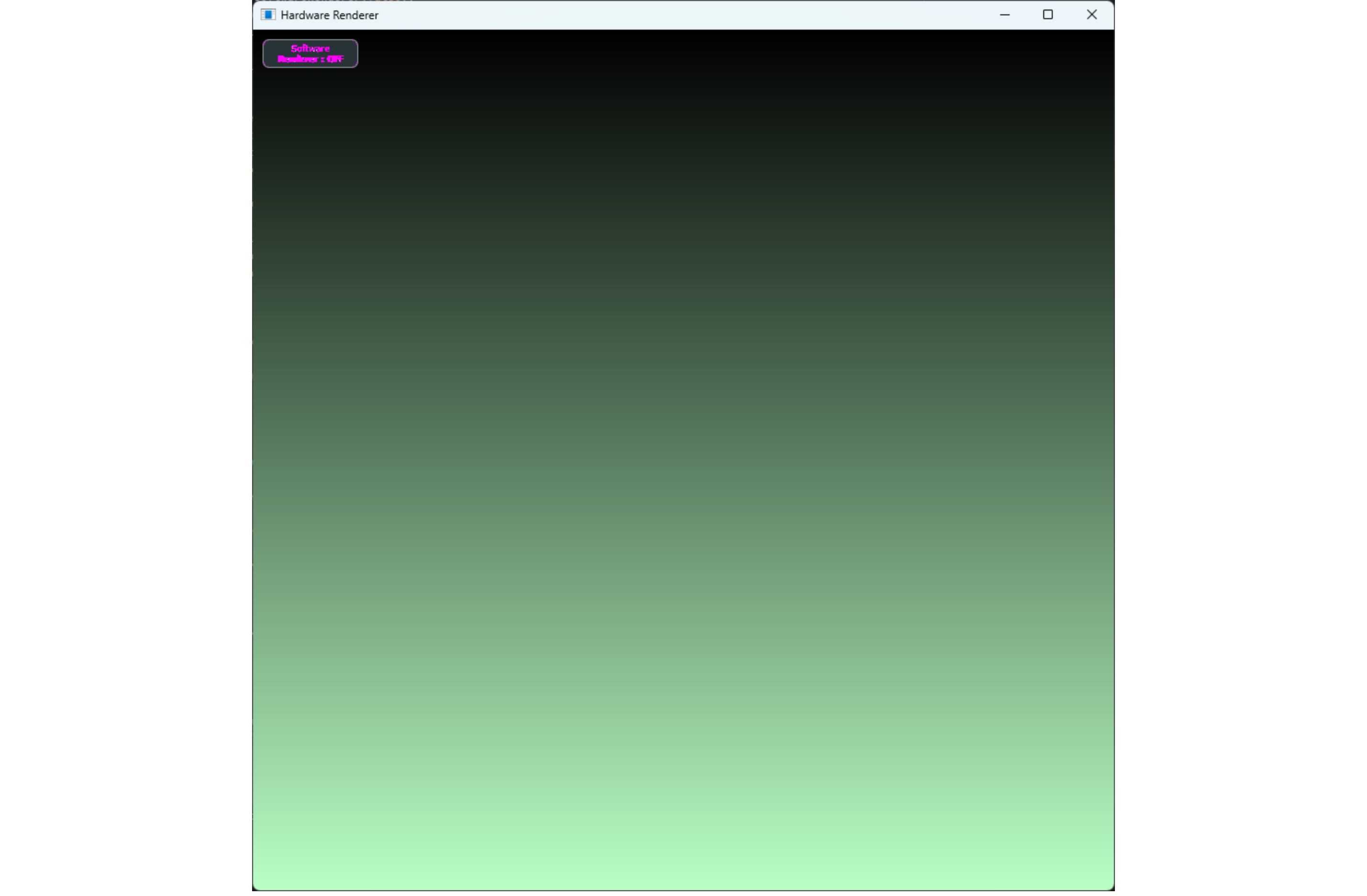Click the black desktop area left of window
This screenshot has height=896, width=1367.
tap(126, 448)
